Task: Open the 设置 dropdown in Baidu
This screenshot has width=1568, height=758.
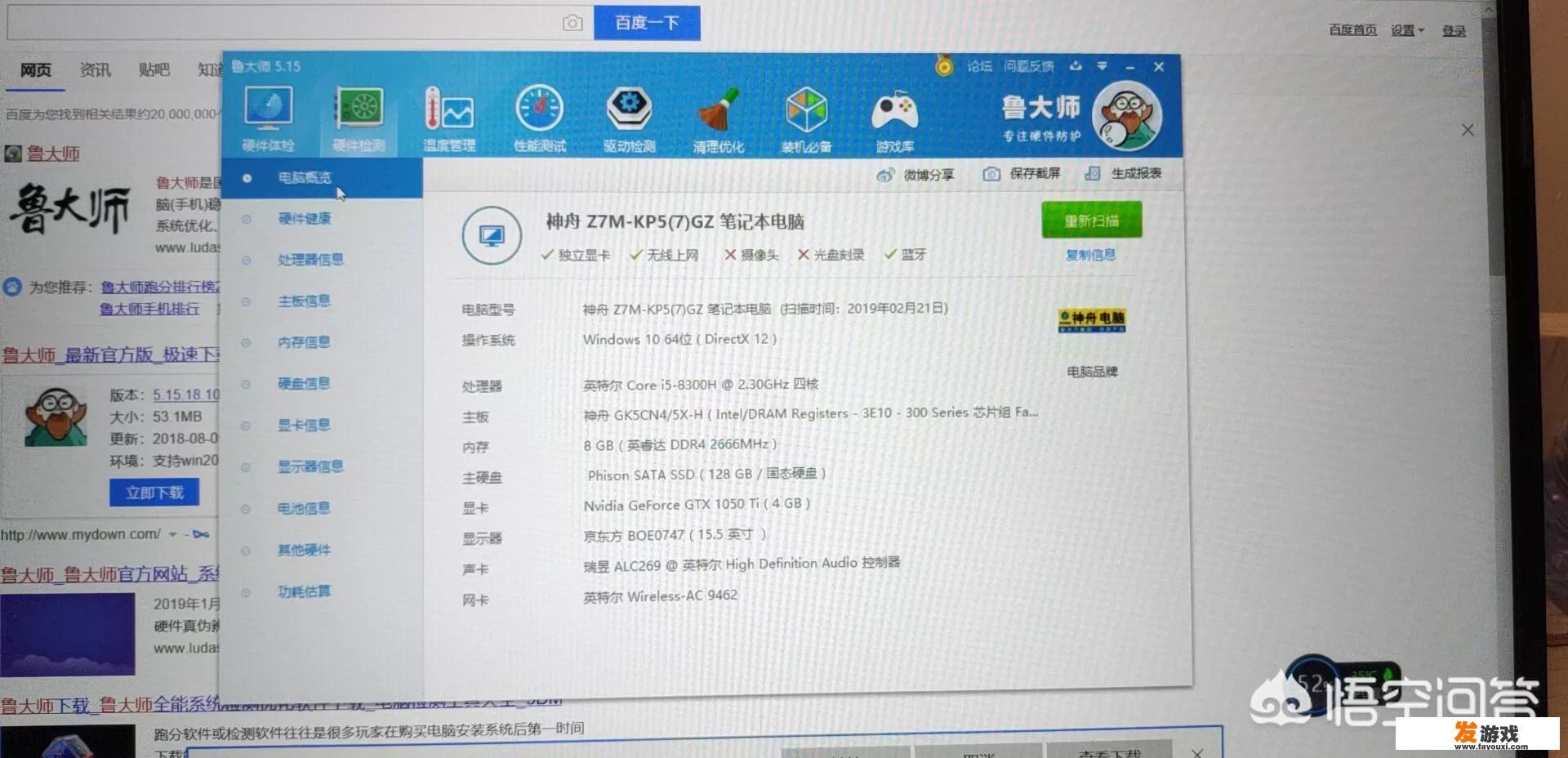Action: click(x=1407, y=30)
